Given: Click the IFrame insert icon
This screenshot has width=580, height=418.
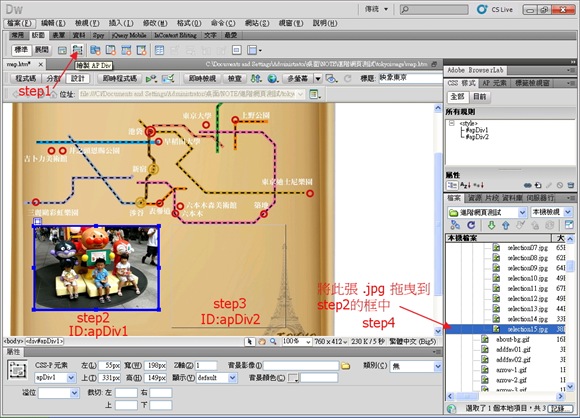Looking at the screenshot, I should [237, 50].
